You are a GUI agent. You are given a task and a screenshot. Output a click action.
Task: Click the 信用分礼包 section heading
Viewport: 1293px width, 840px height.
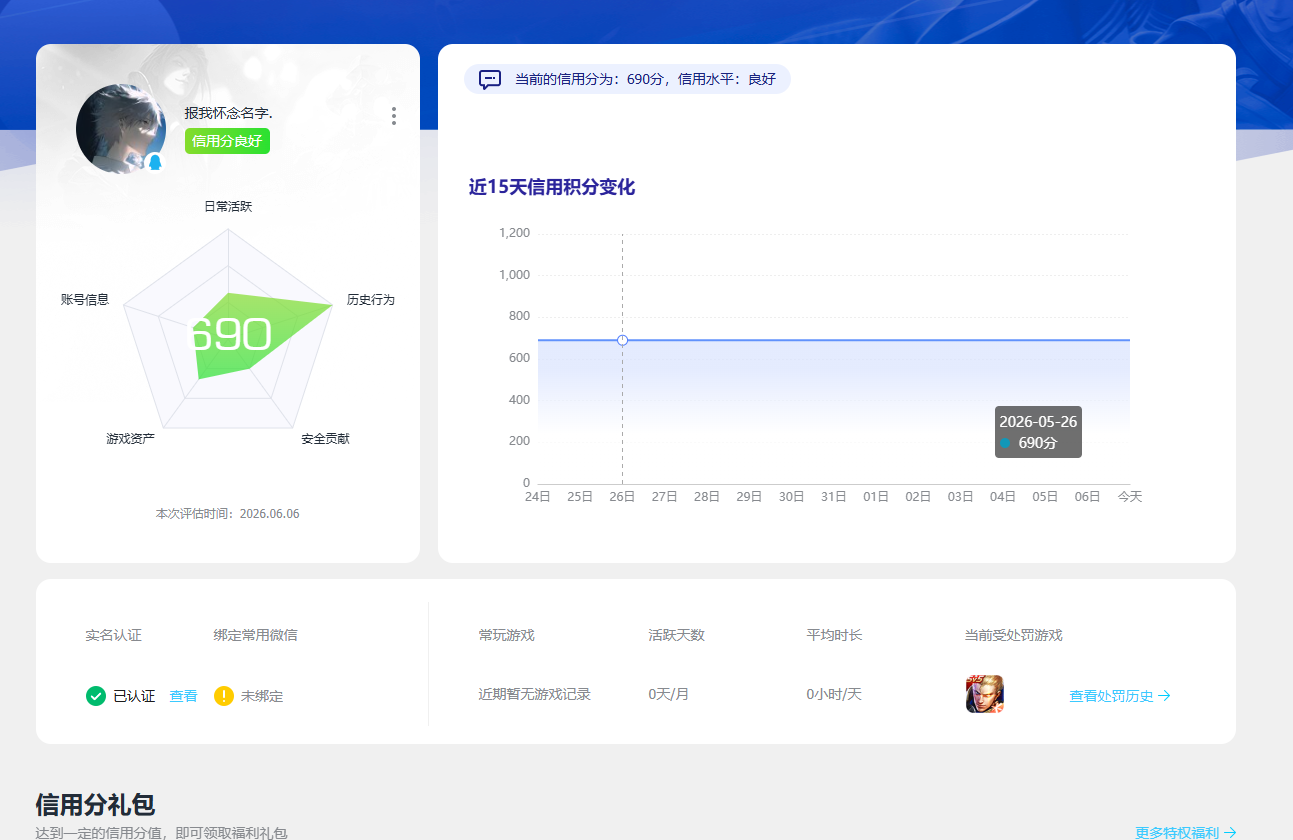coord(95,804)
